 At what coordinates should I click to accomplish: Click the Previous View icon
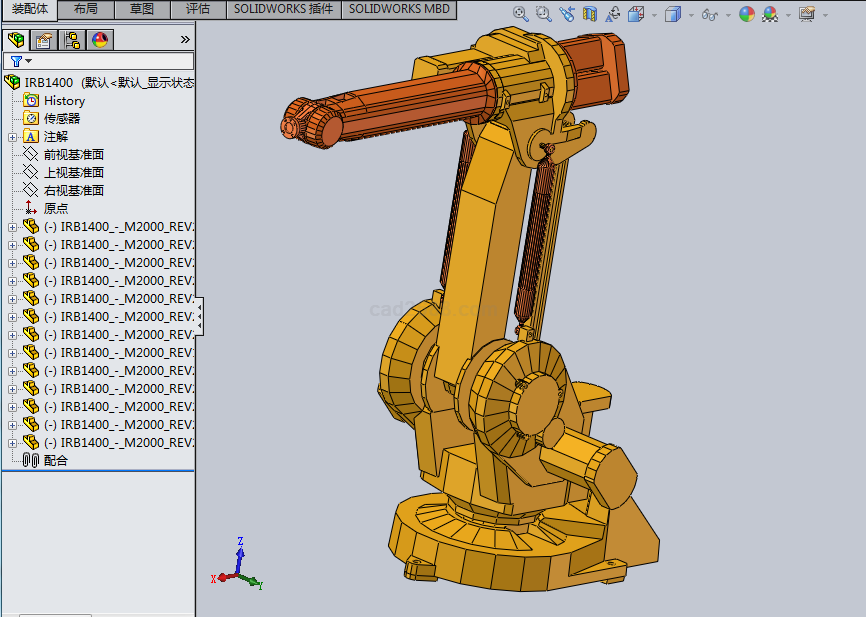[567, 14]
